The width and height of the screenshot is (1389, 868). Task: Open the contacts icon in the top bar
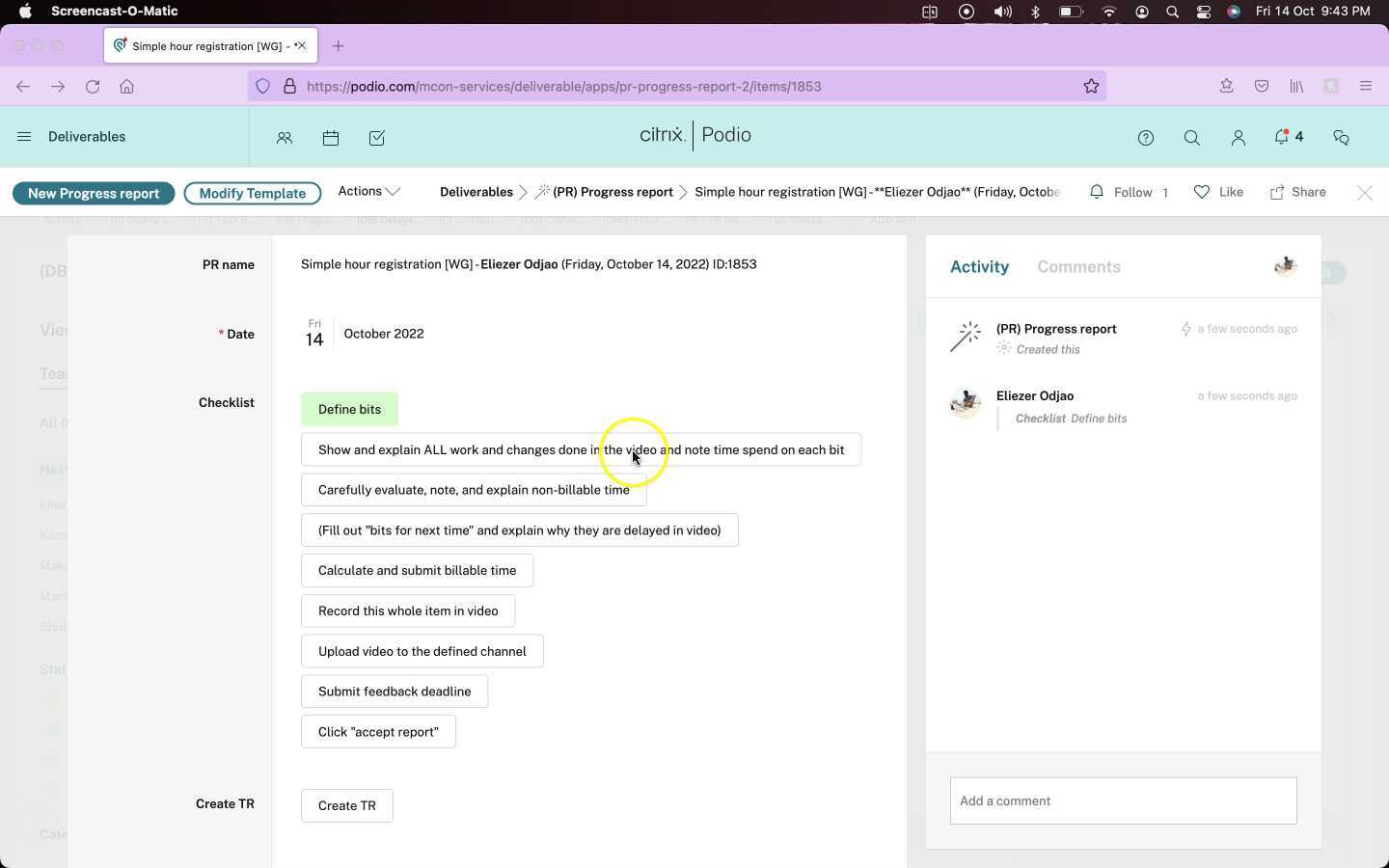[x=285, y=137]
